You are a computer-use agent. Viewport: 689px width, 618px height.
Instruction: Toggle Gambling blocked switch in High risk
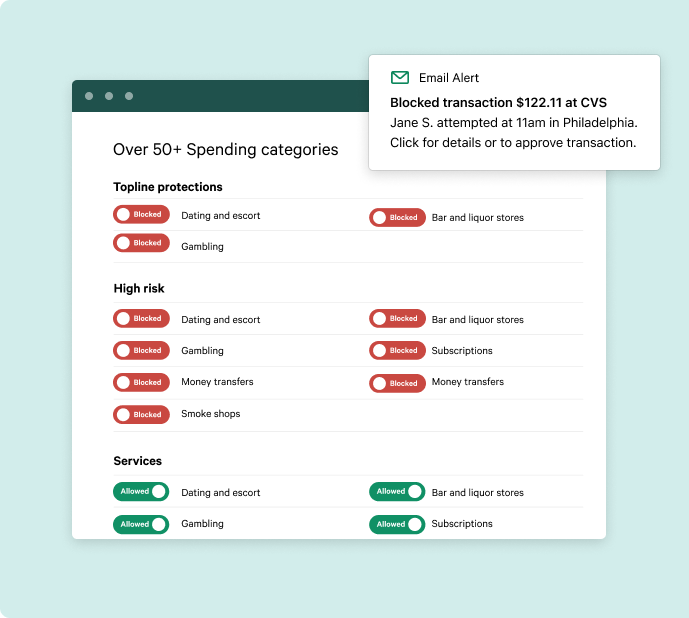(x=141, y=351)
